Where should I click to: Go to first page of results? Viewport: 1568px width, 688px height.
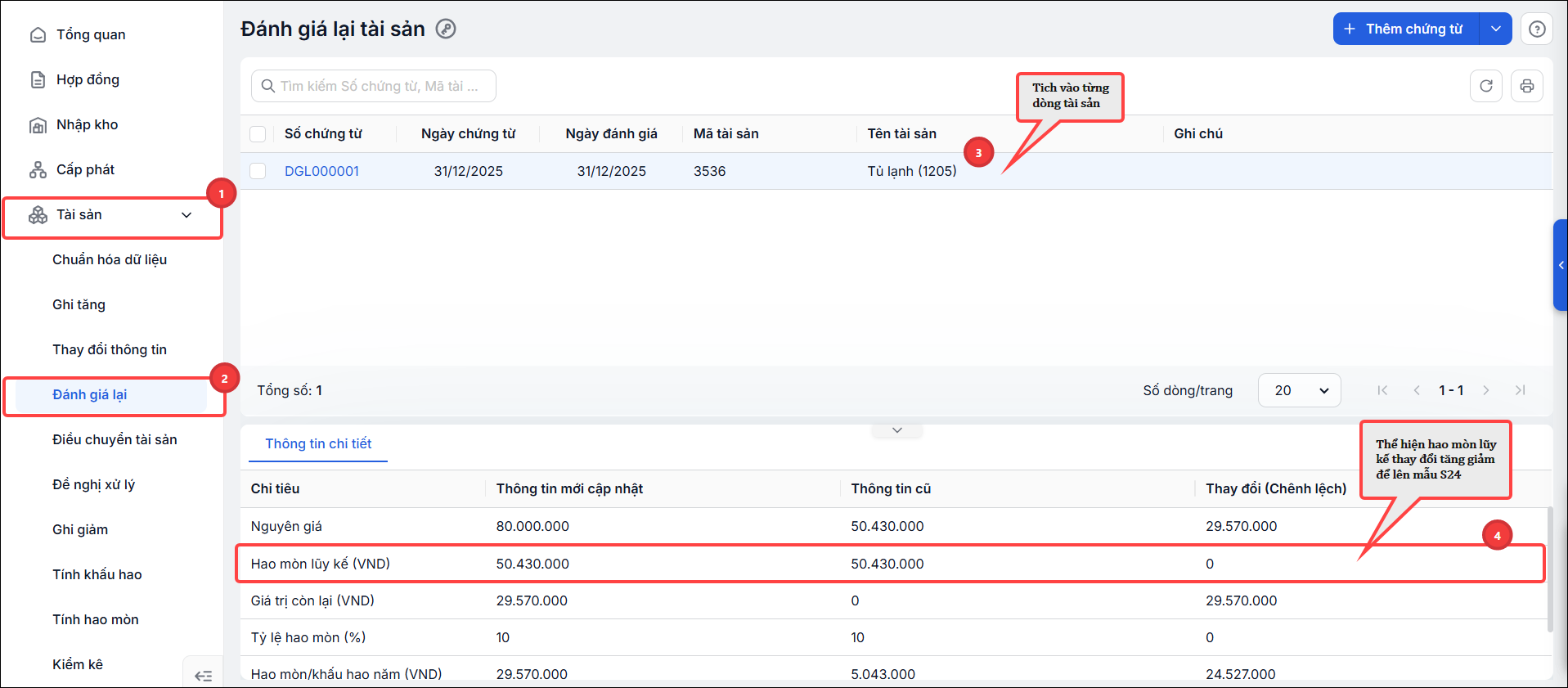pos(1382,390)
